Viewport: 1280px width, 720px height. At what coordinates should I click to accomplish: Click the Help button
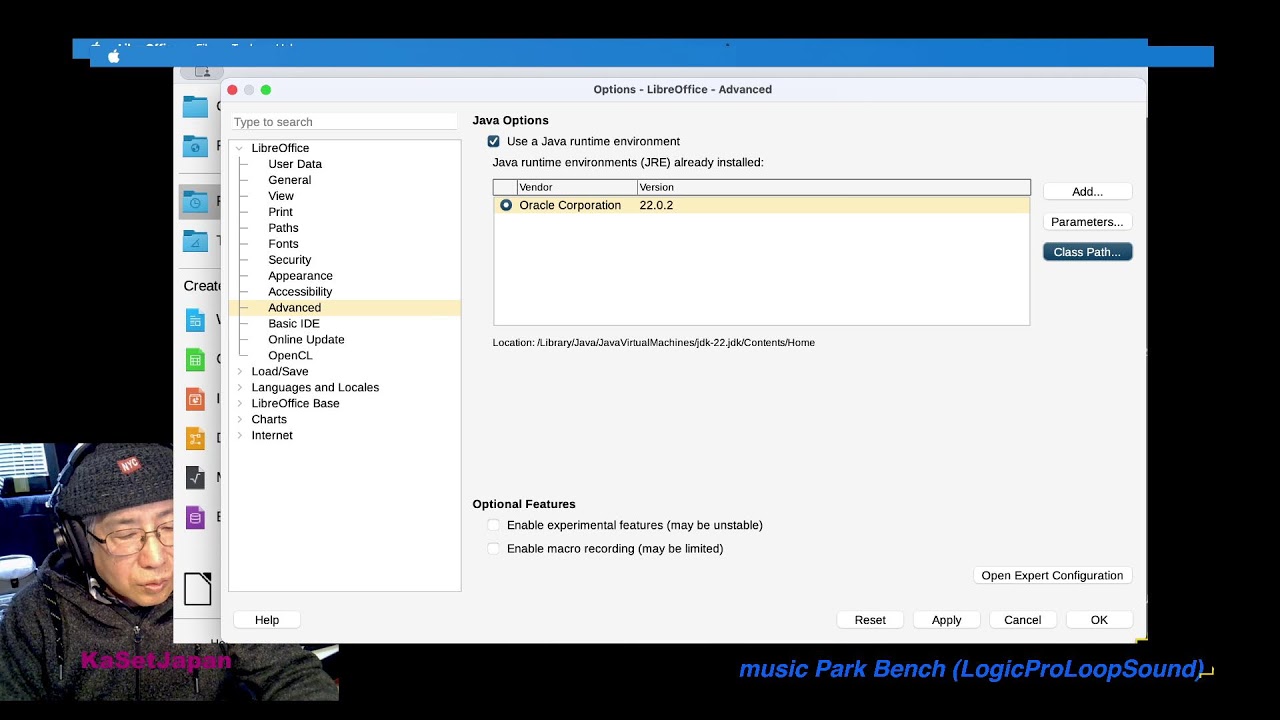coord(267,620)
